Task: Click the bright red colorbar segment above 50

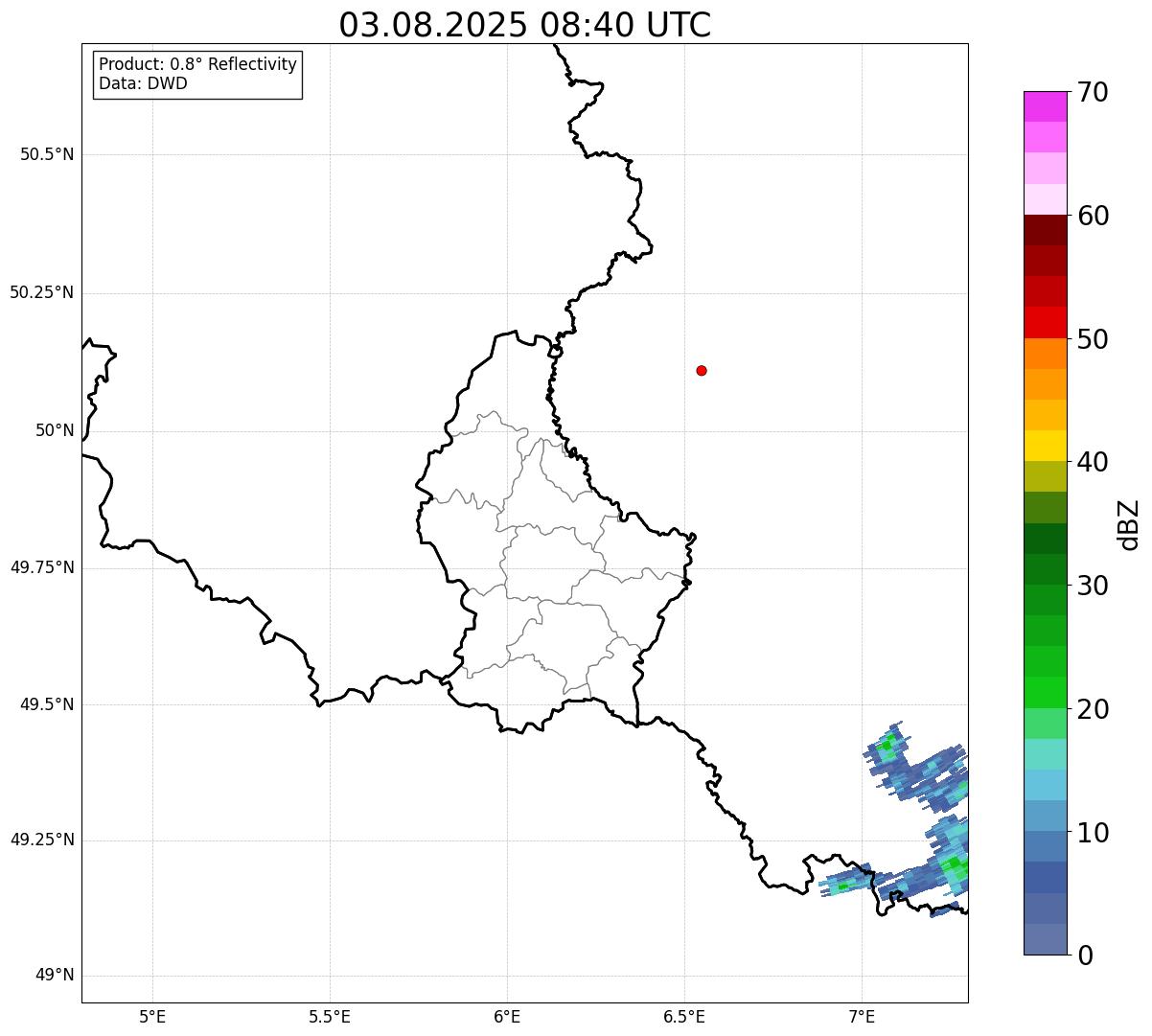Action: pyautogui.click(x=1045, y=323)
